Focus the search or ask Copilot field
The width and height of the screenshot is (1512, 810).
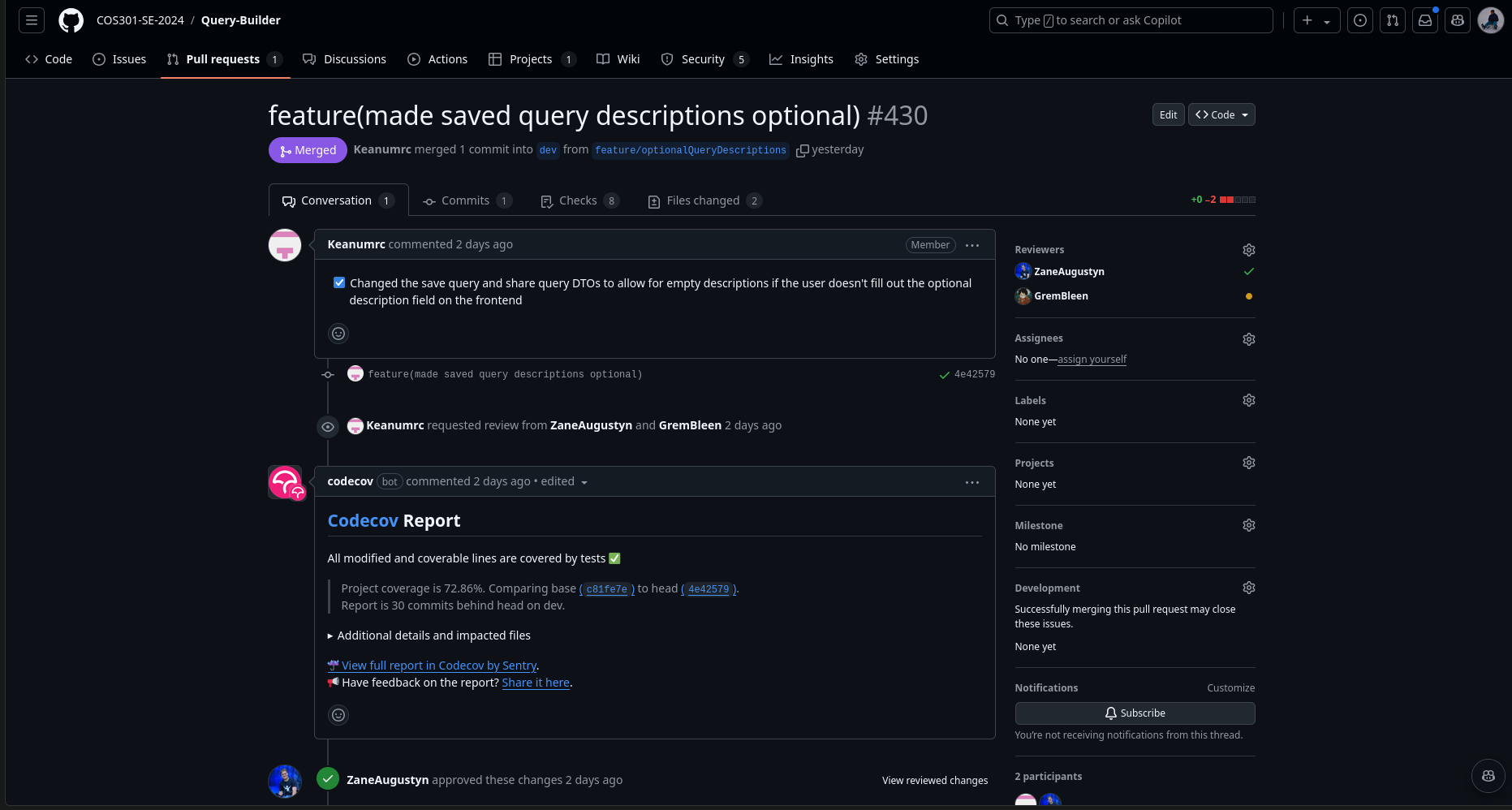coord(1131,20)
